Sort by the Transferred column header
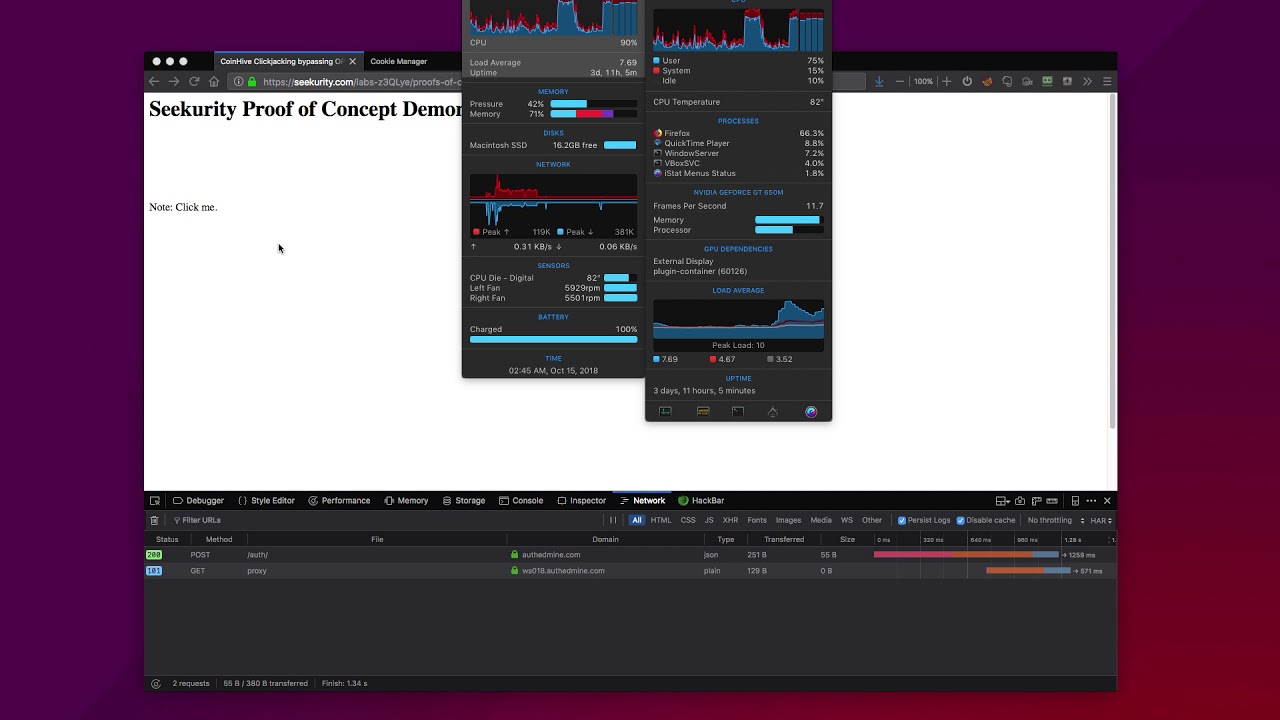1280x720 pixels. pos(784,539)
